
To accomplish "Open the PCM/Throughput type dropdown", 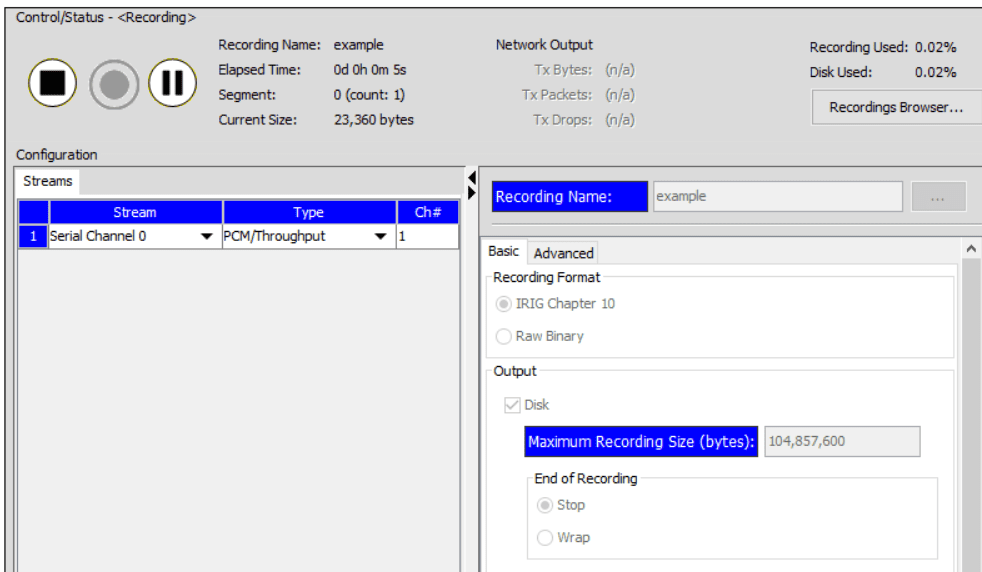I will pyautogui.click(x=380, y=237).
